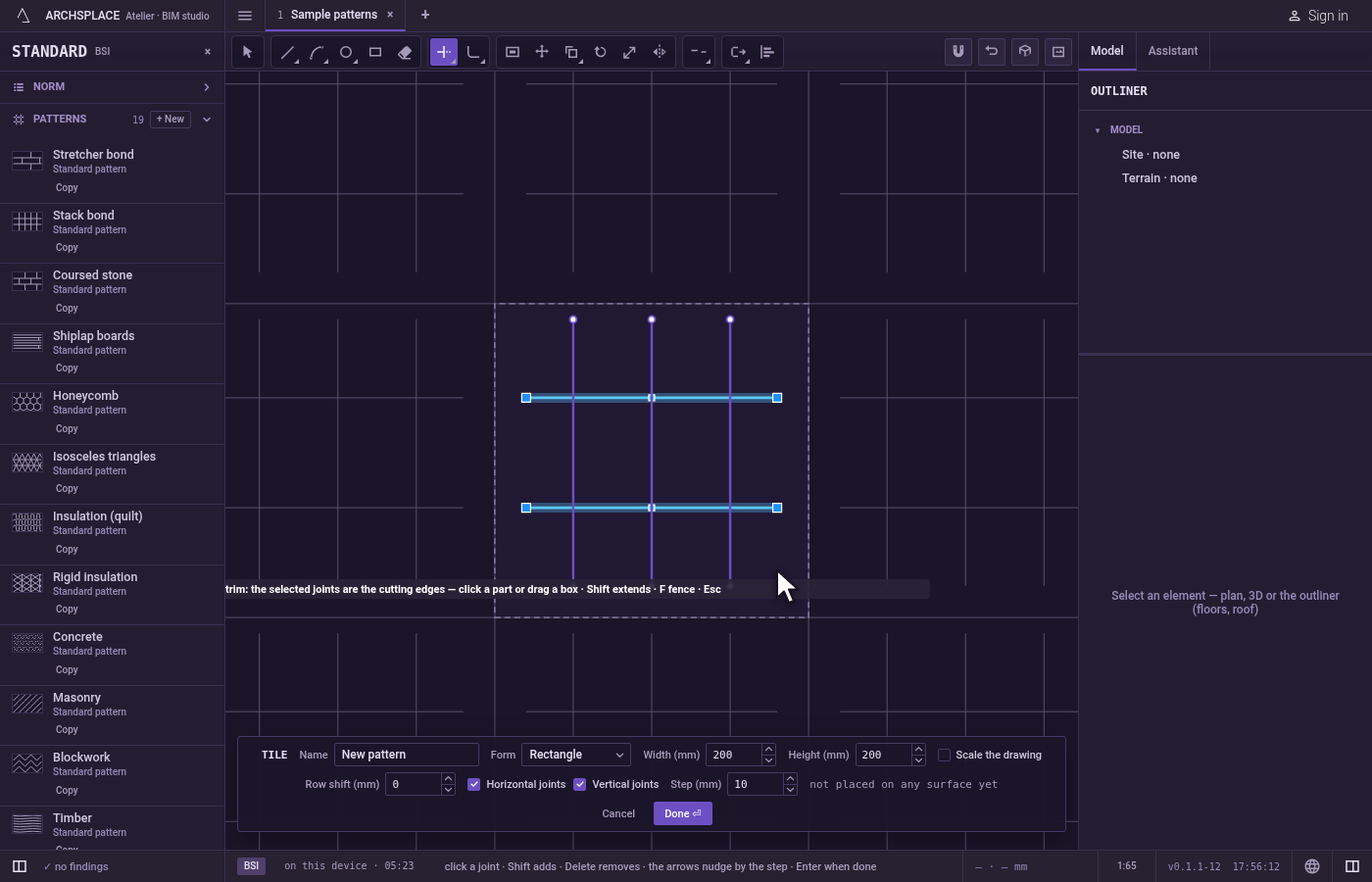Edit the pattern Name field
Image resolution: width=1372 pixels, height=882 pixels.
click(407, 755)
